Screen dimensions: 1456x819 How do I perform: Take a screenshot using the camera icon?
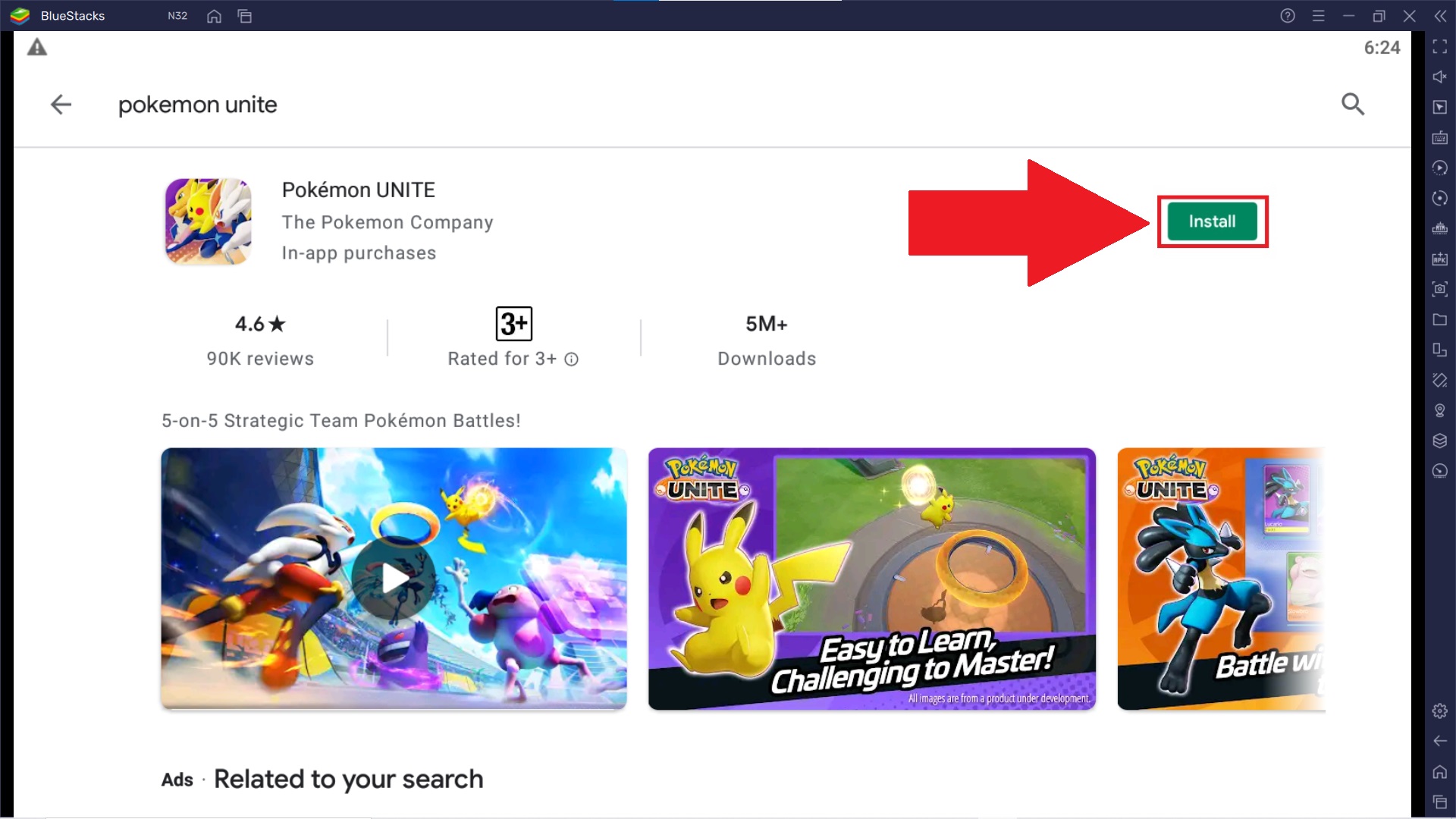[1439, 289]
